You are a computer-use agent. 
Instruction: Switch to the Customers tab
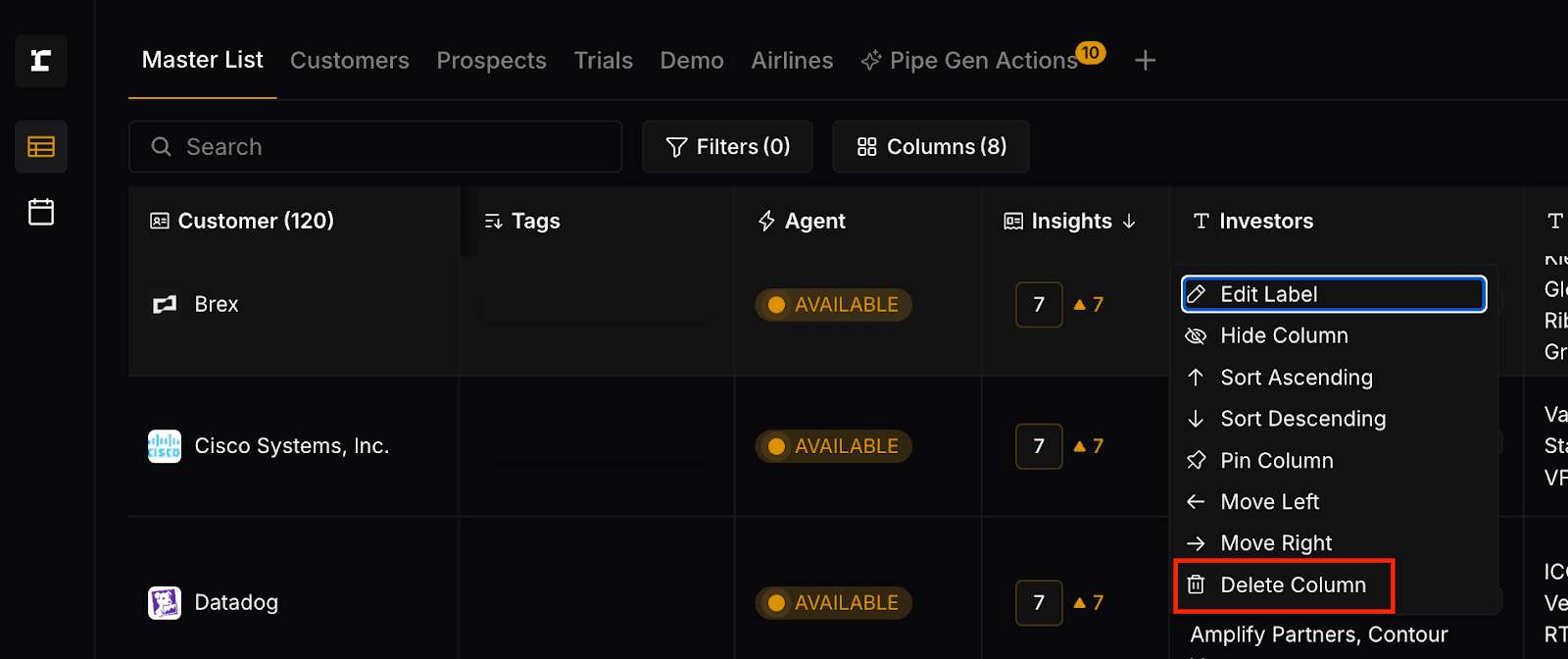click(350, 61)
